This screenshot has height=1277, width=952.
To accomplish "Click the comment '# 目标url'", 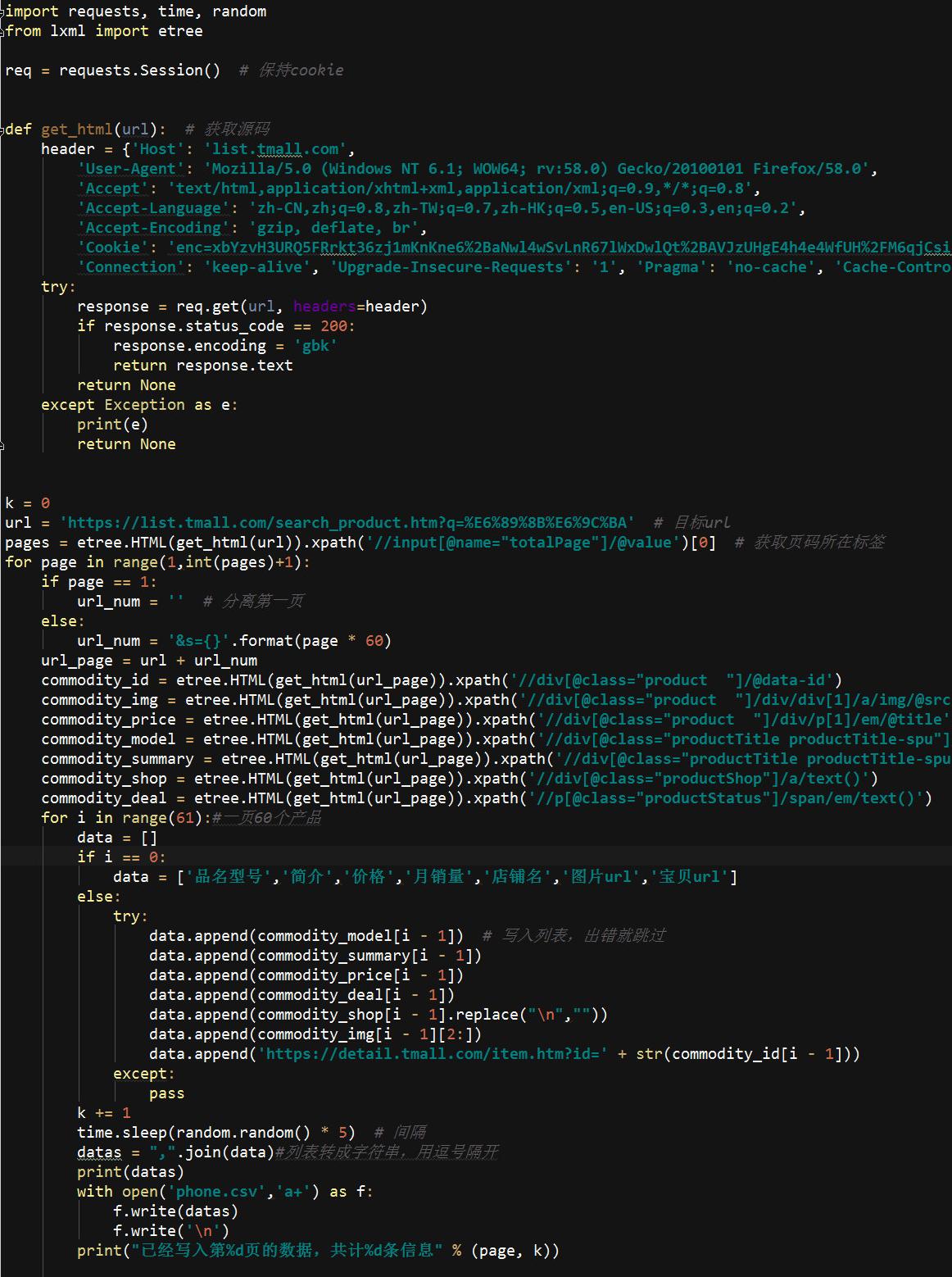I will click(691, 523).
